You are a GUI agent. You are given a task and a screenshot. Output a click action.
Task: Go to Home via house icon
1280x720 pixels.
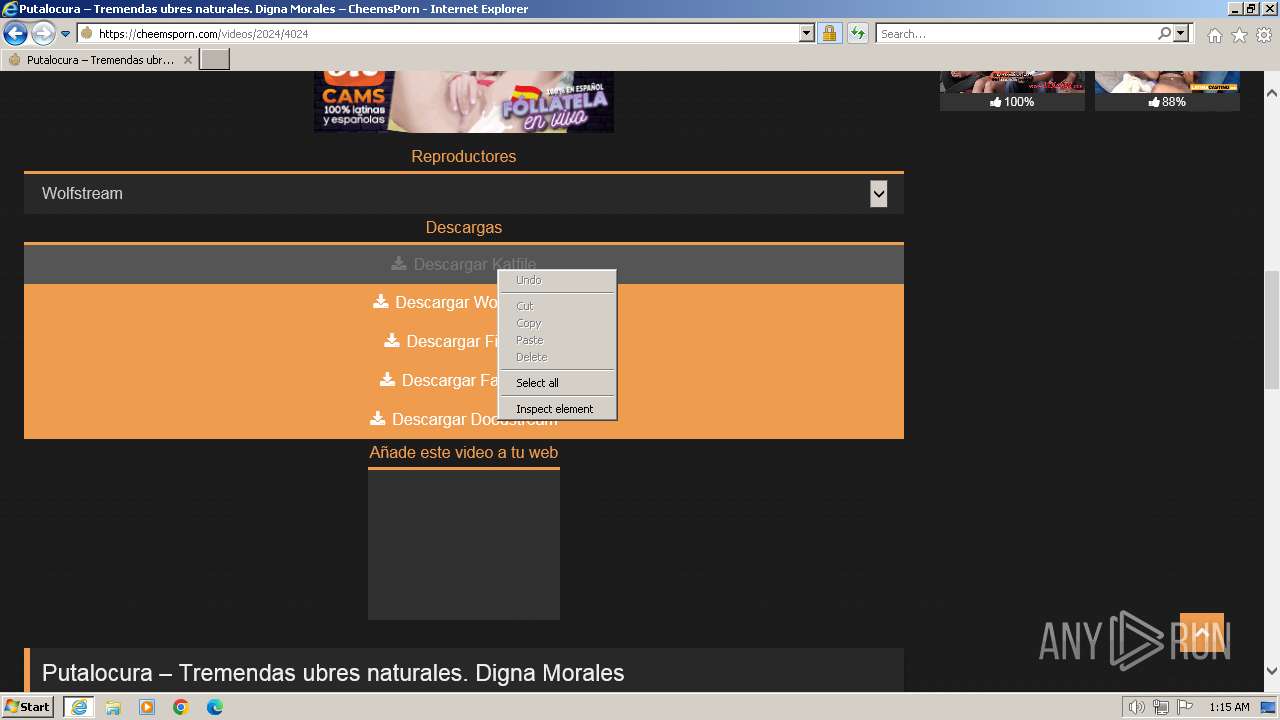point(1214,35)
